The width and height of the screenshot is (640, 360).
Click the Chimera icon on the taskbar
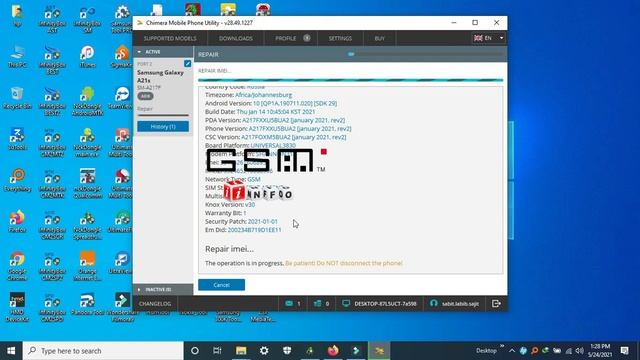pyautogui.click(x=379, y=351)
